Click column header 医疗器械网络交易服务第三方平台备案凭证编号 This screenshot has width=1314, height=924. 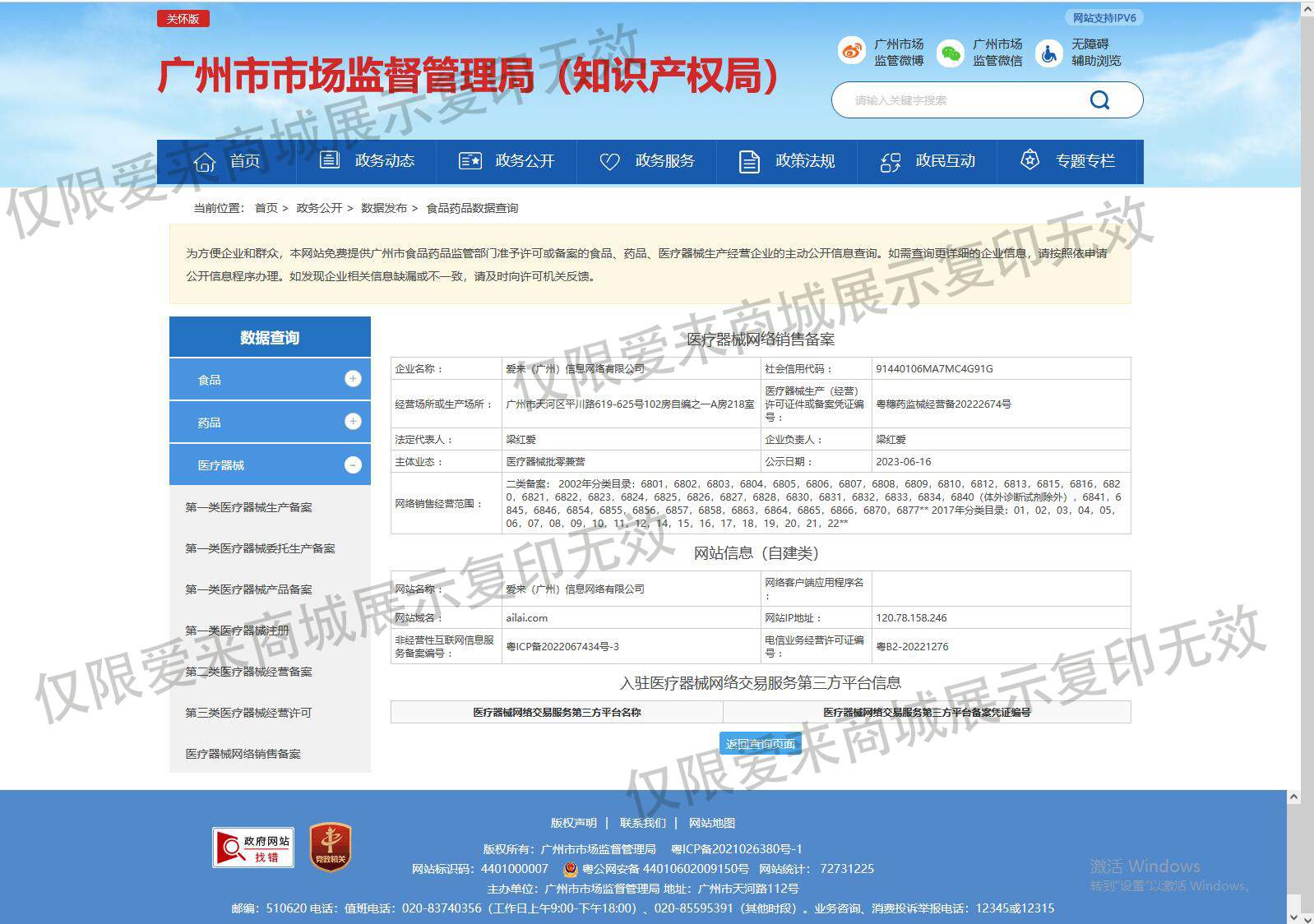(927, 713)
